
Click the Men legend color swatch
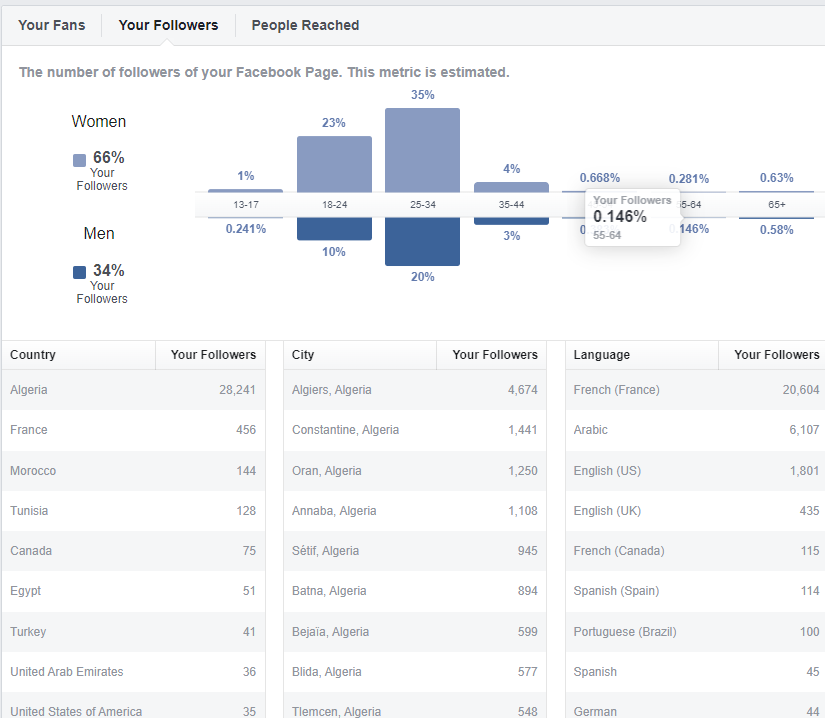pyautogui.click(x=80, y=272)
